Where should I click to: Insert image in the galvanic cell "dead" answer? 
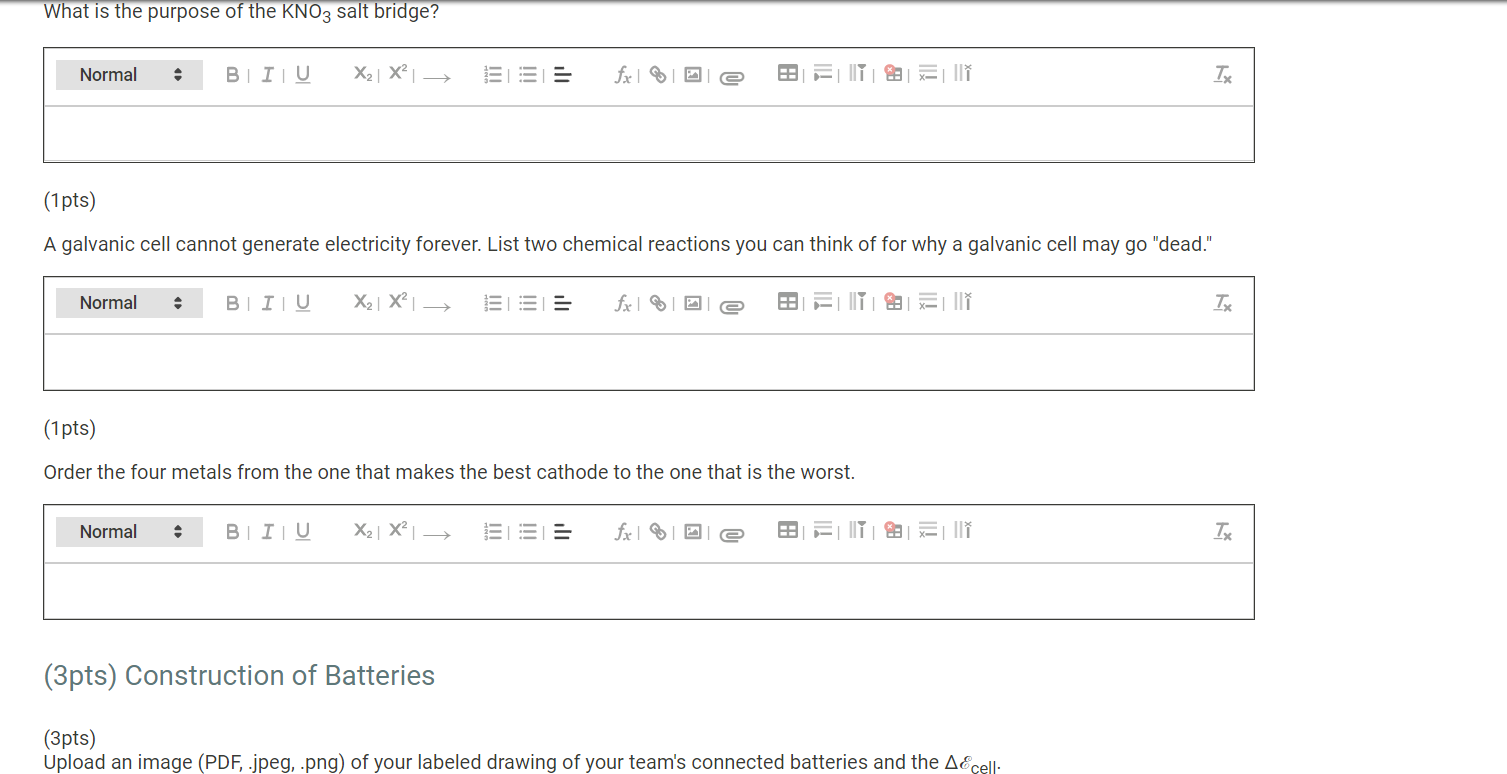(x=693, y=303)
